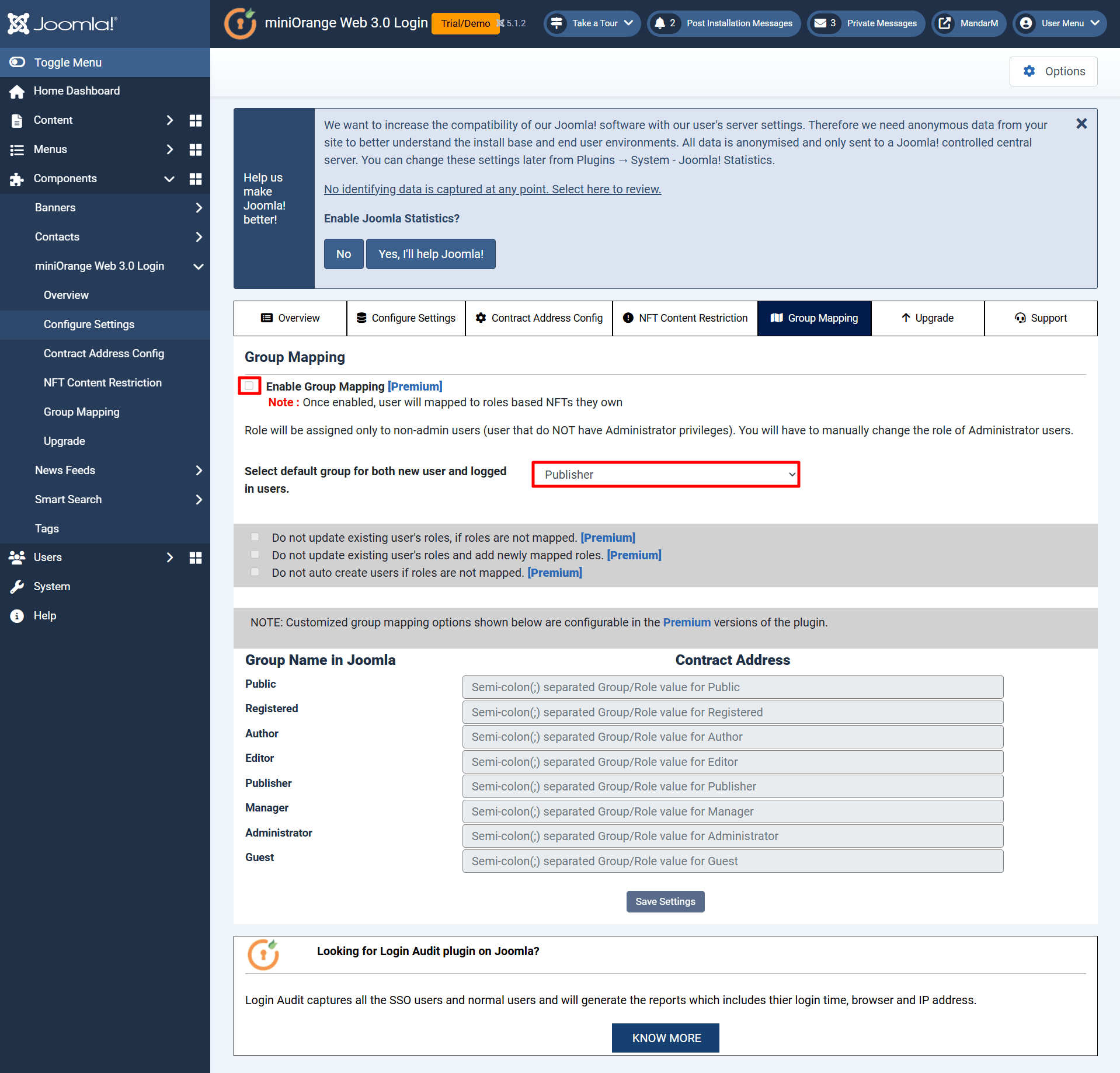
Task: Click the Menus list icon in sidebar
Action: pyautogui.click(x=17, y=149)
